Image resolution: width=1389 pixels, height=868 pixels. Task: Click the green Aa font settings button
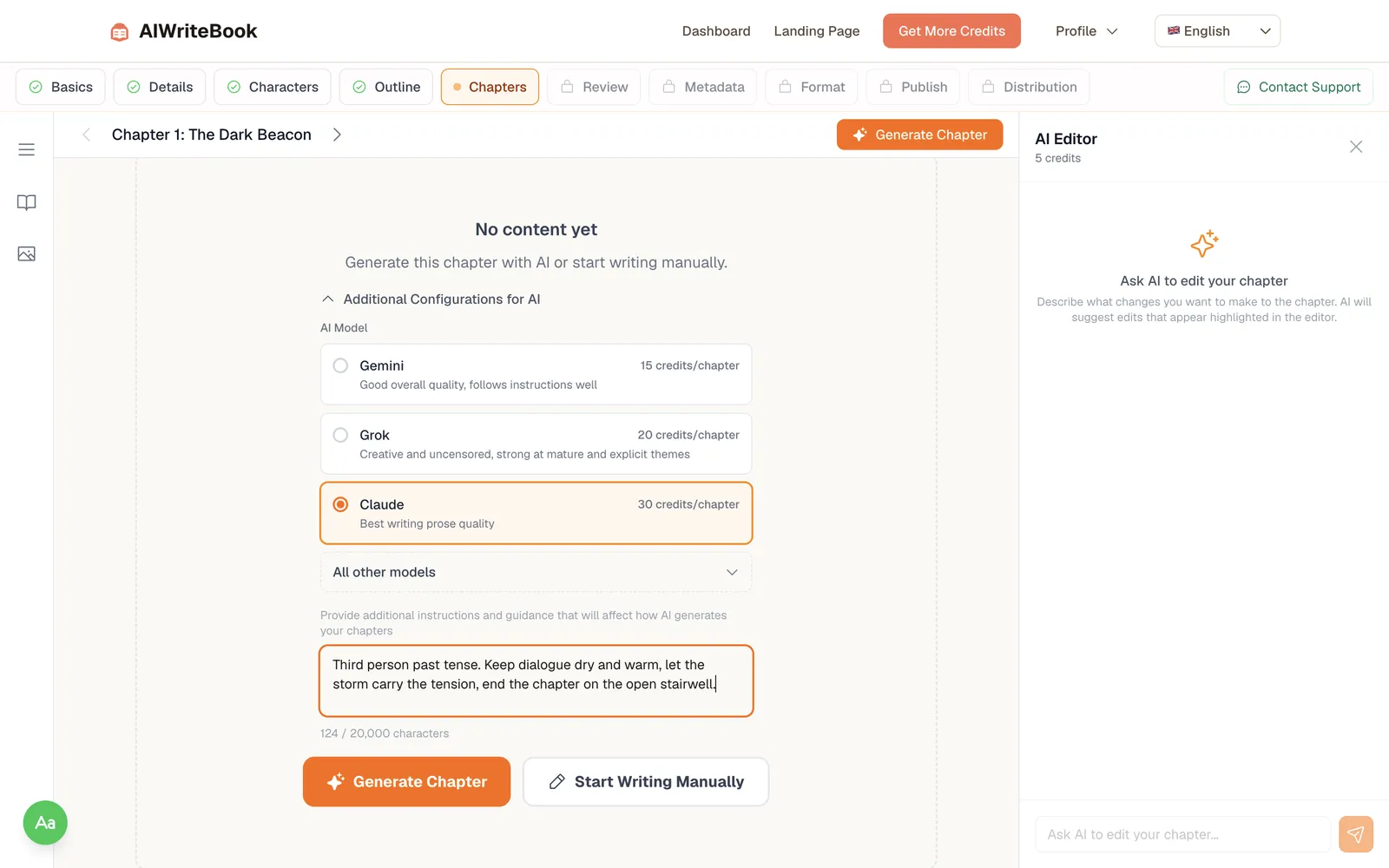pos(45,823)
